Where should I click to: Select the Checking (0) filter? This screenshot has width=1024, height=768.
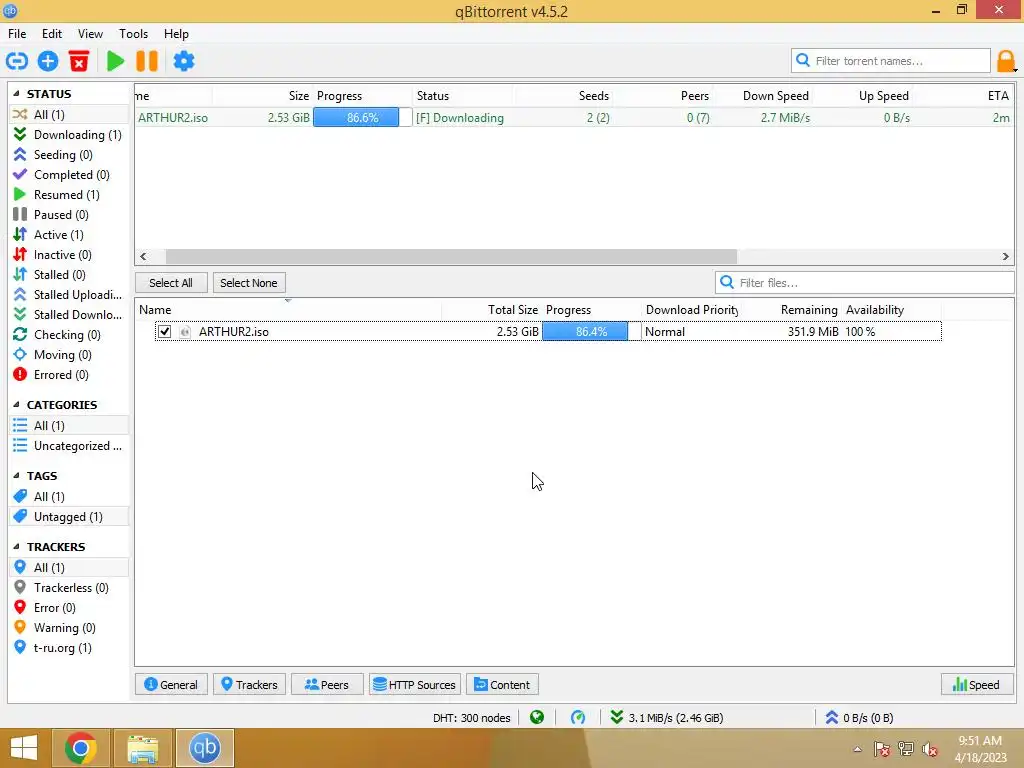click(x=68, y=334)
